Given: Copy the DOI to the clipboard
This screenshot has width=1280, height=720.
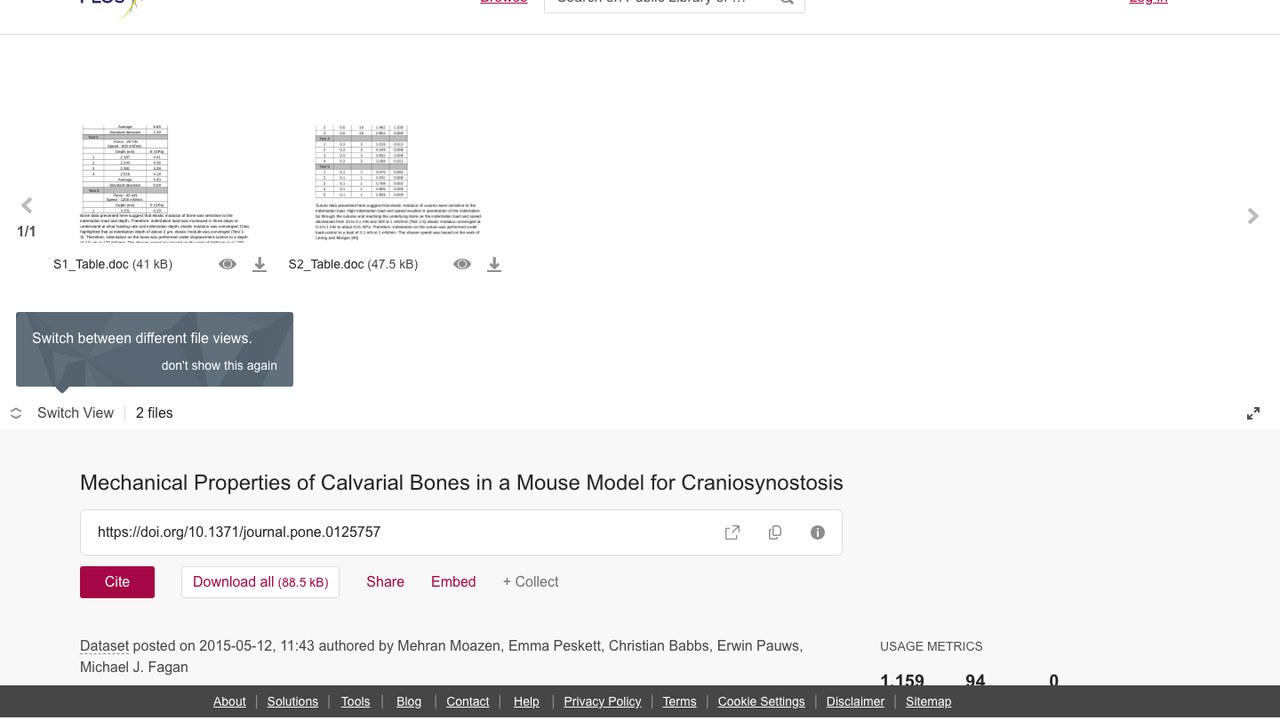Looking at the screenshot, I should click(775, 532).
